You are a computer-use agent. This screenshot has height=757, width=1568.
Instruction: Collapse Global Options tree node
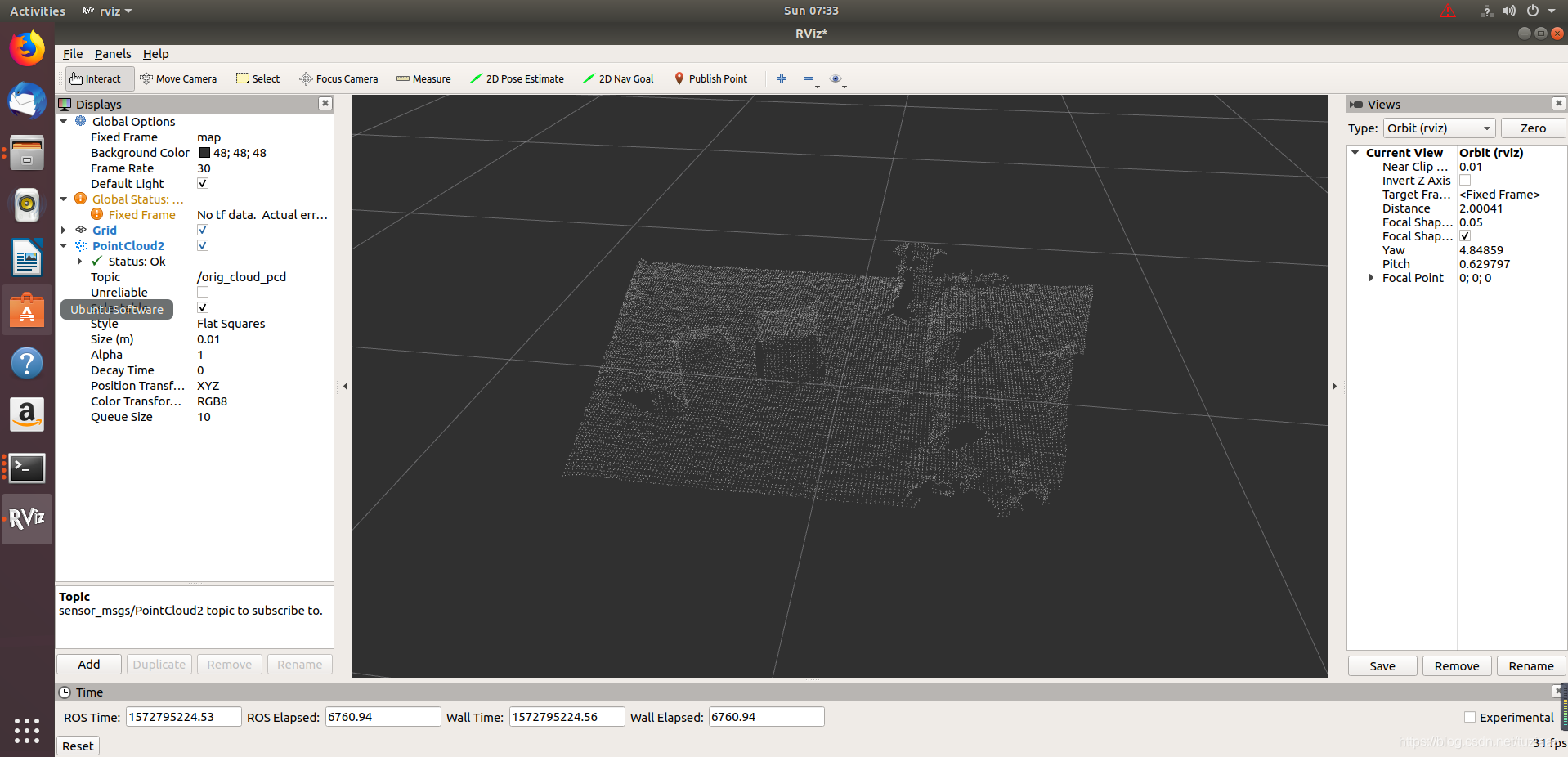(64, 121)
